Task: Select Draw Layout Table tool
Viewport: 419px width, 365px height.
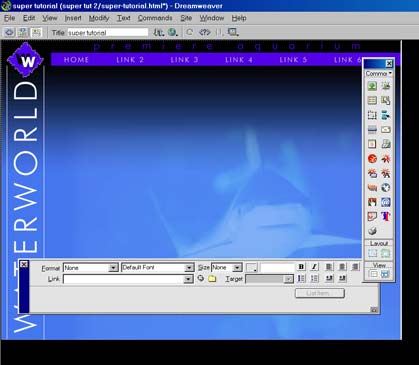Action: click(x=385, y=253)
